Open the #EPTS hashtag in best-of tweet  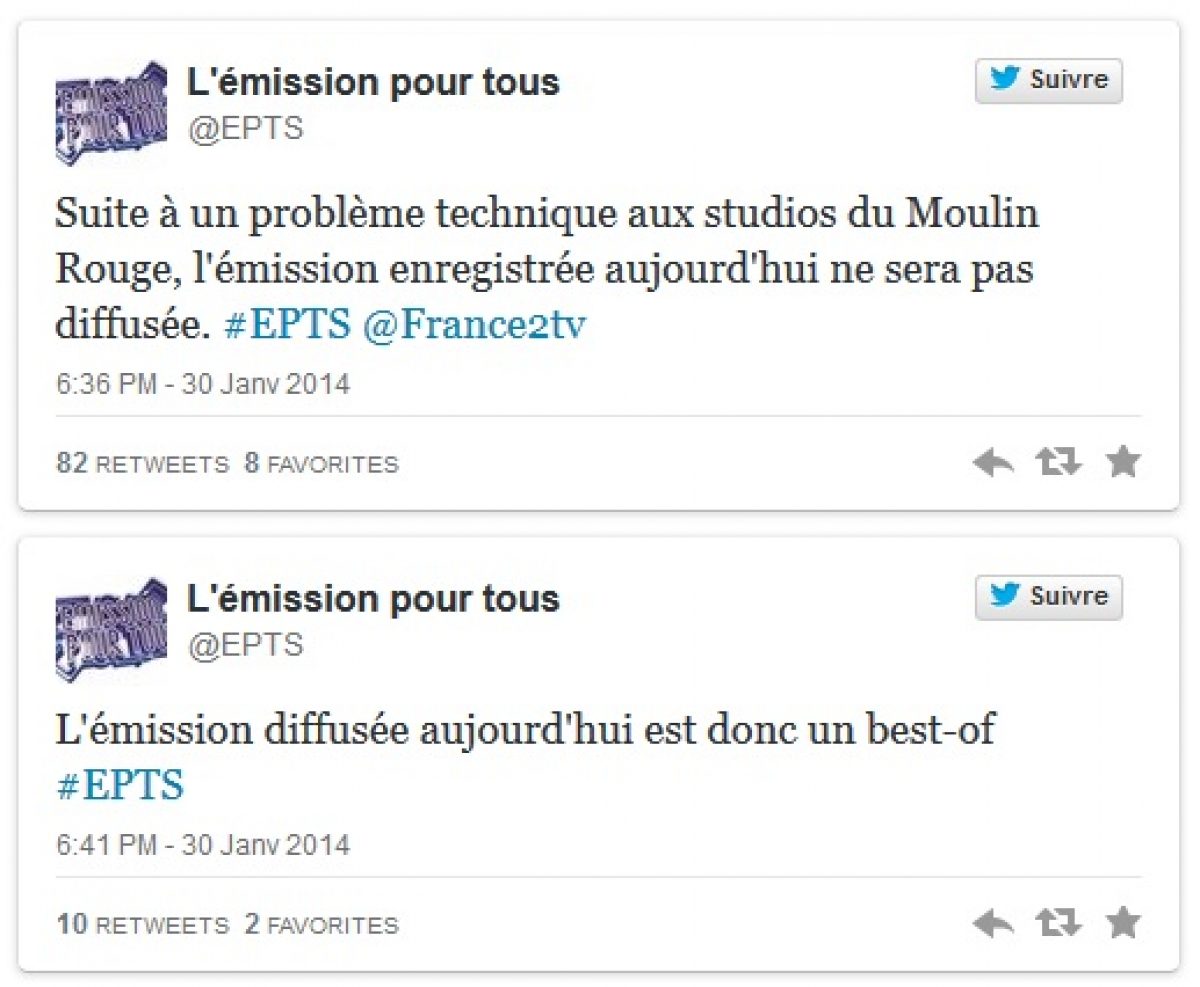point(120,785)
